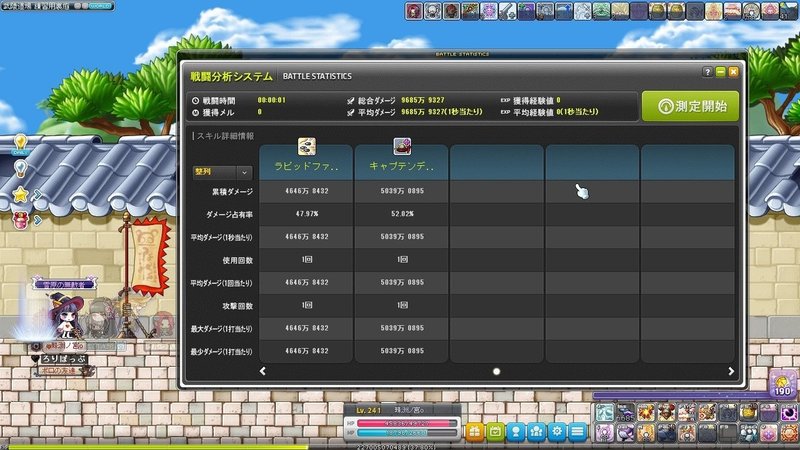Click 累積ダメージ value 5039万 0895
The image size is (800, 450).
(x=402, y=191)
